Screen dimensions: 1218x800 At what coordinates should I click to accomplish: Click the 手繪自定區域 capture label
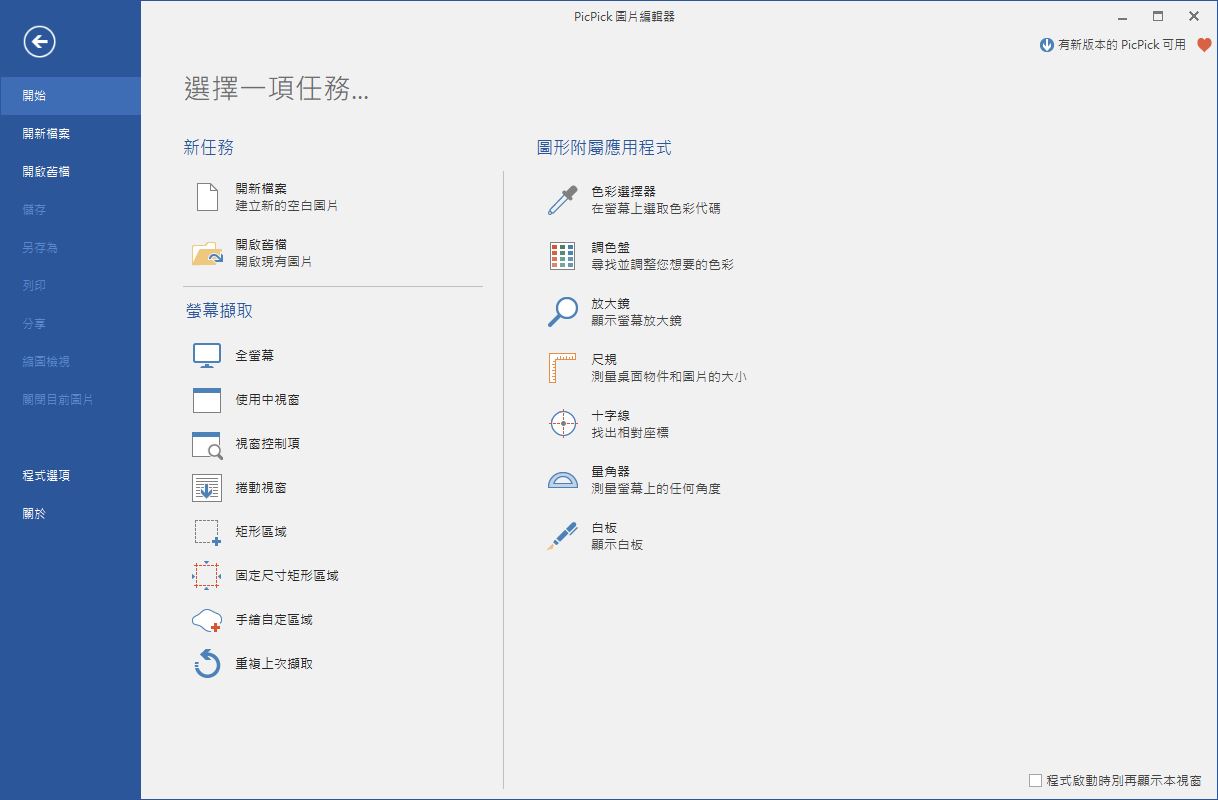point(274,620)
